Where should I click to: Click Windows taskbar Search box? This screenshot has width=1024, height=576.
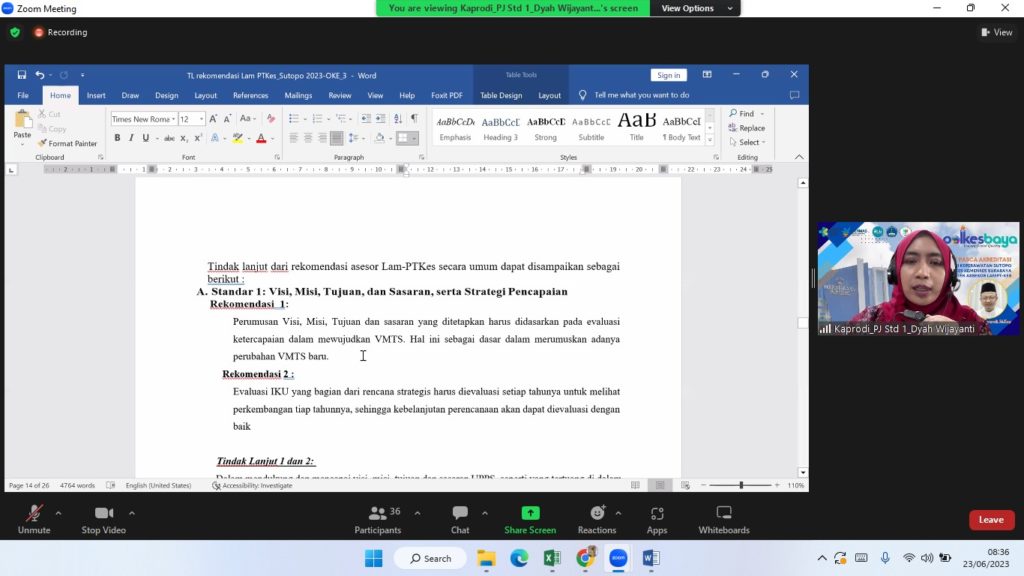pyautogui.click(x=430, y=558)
